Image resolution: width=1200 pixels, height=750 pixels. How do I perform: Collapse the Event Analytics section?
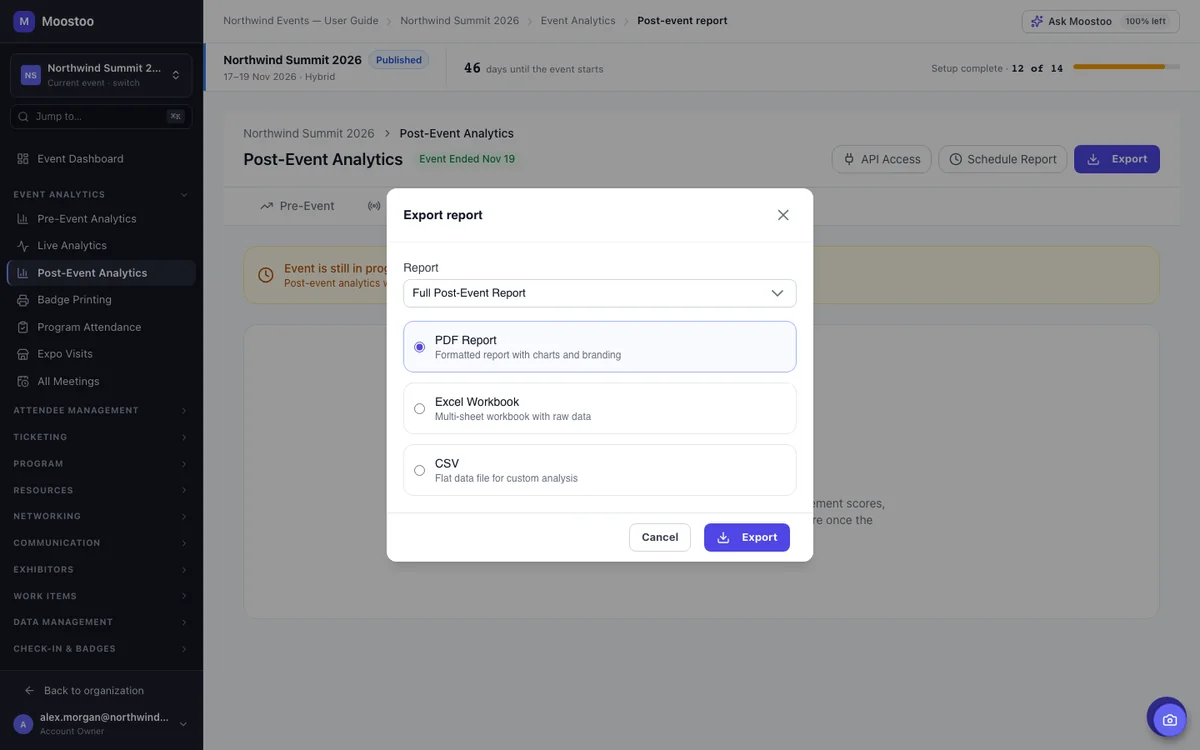pos(101,195)
